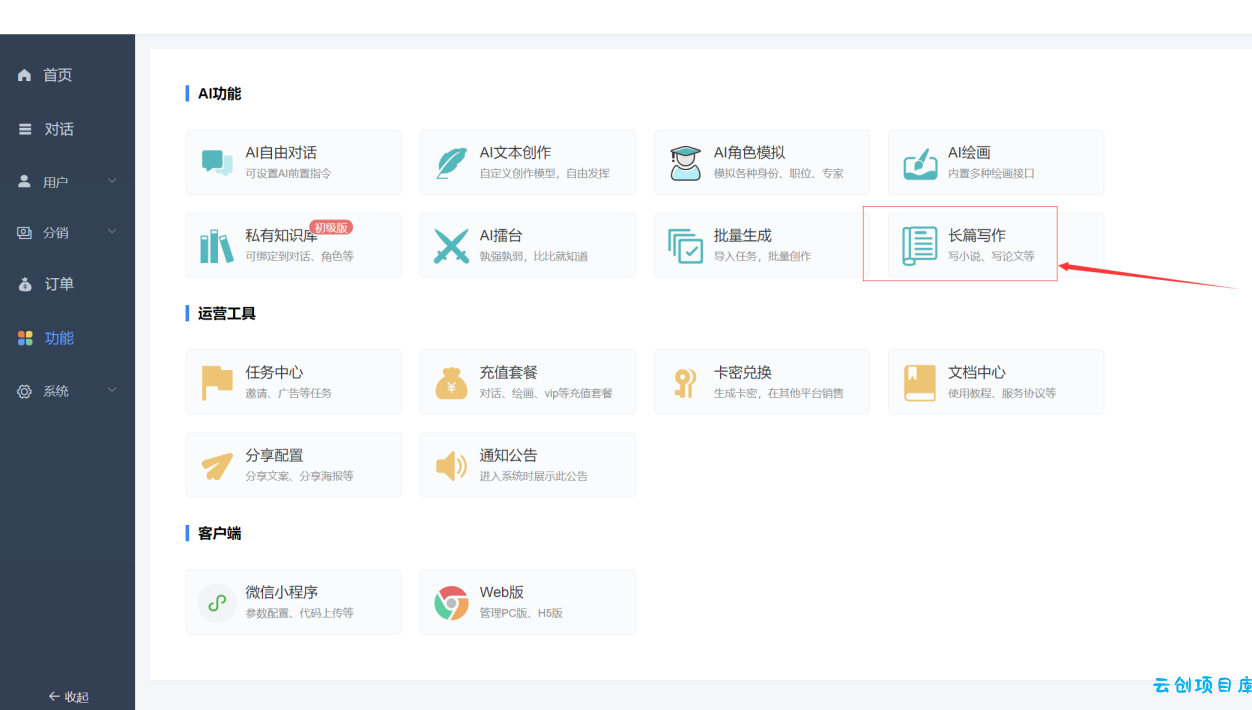The image size is (1252, 710).
Task: Click the chat bubble icon of AI自由对话
Action: pyautogui.click(x=217, y=162)
